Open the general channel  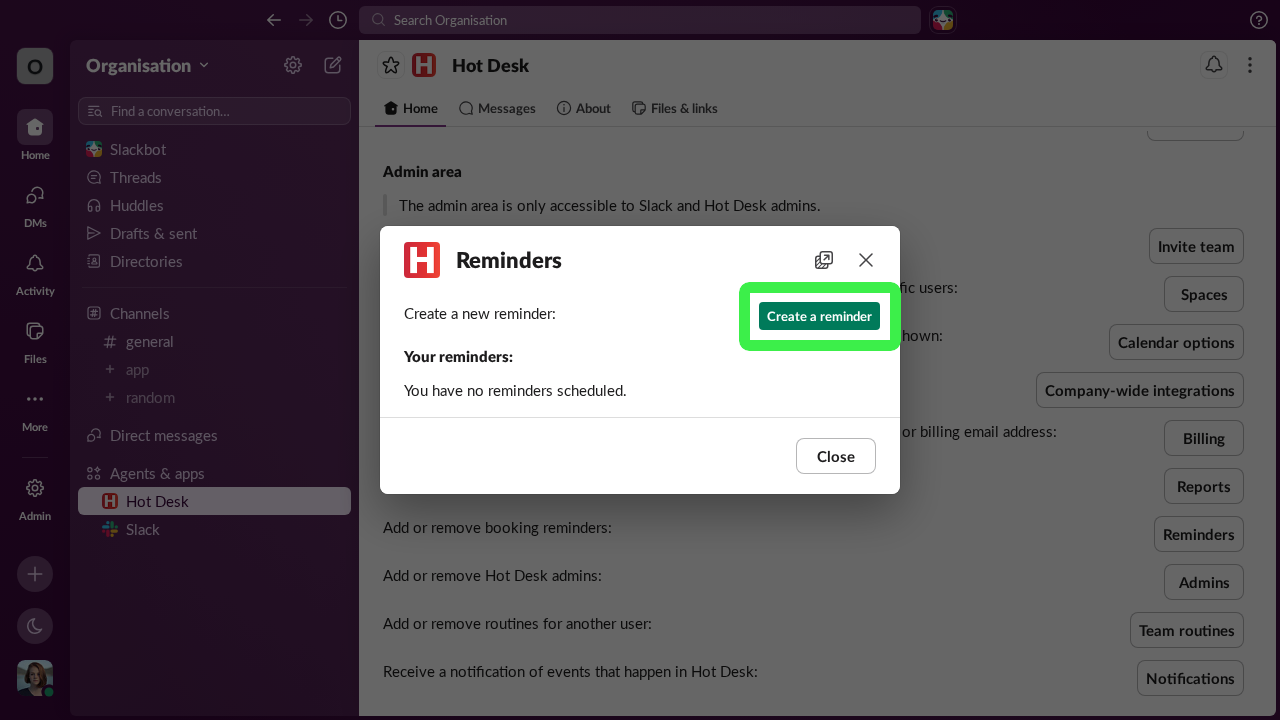pos(214,341)
